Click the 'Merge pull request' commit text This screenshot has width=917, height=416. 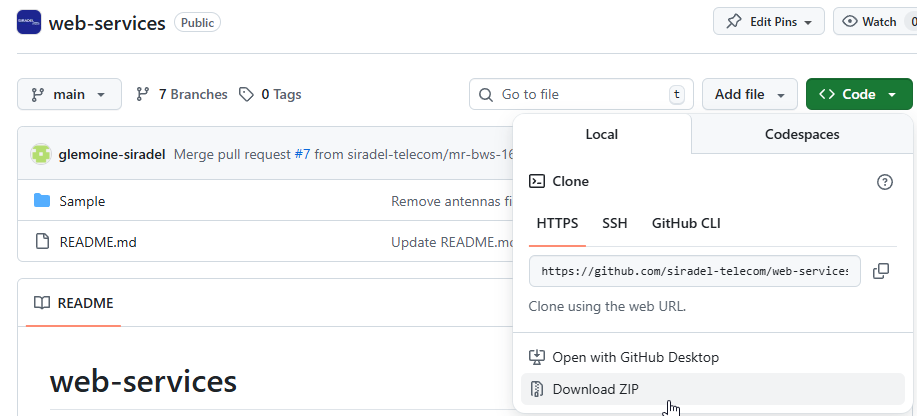[233, 154]
